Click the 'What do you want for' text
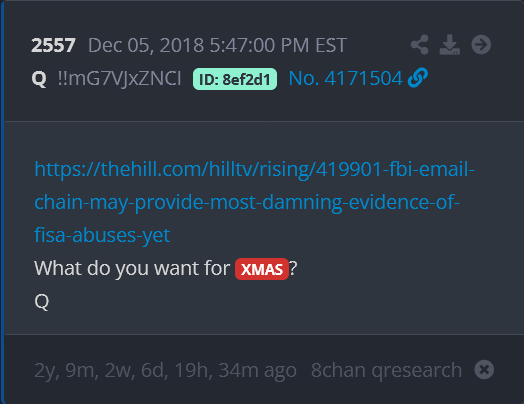 pos(132,269)
